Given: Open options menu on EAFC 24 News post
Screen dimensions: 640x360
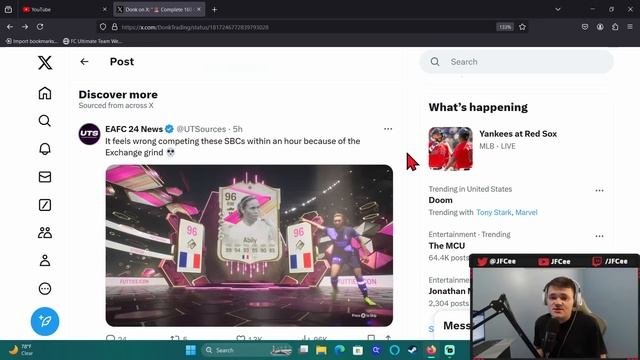Looking at the screenshot, I should (x=388, y=129).
